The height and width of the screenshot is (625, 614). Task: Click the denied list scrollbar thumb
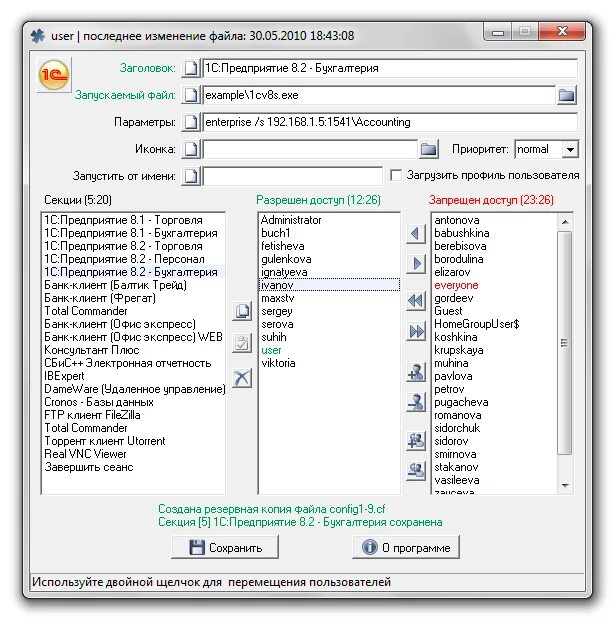[x=565, y=342]
